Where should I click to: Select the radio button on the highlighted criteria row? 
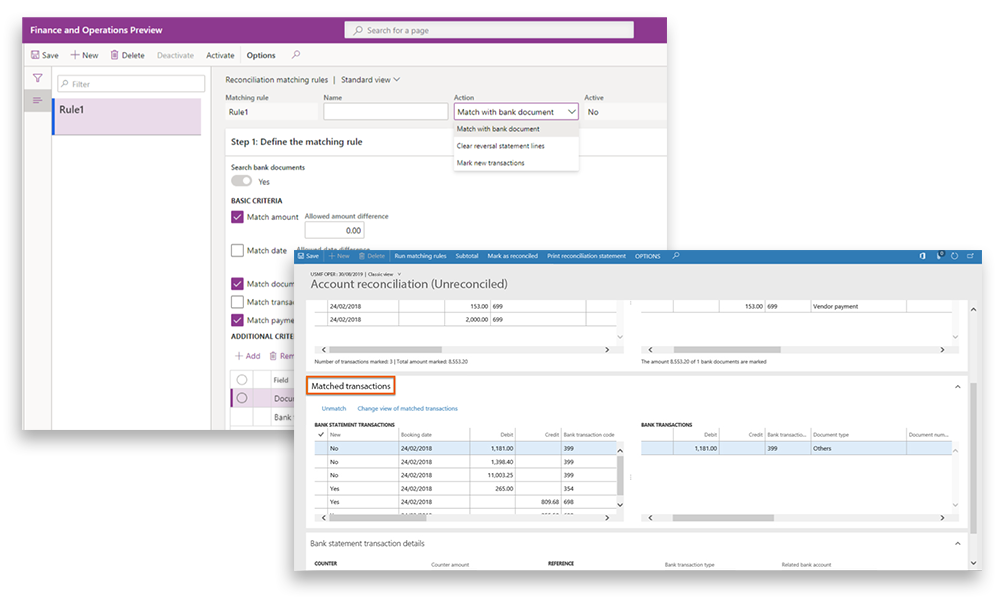click(242, 398)
